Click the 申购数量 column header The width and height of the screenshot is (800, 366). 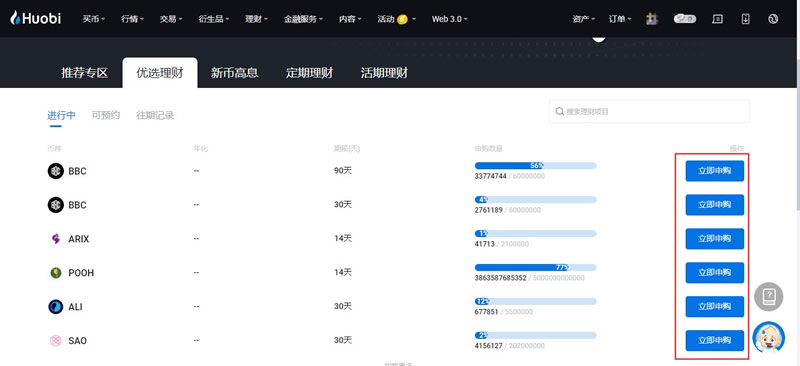coord(489,149)
